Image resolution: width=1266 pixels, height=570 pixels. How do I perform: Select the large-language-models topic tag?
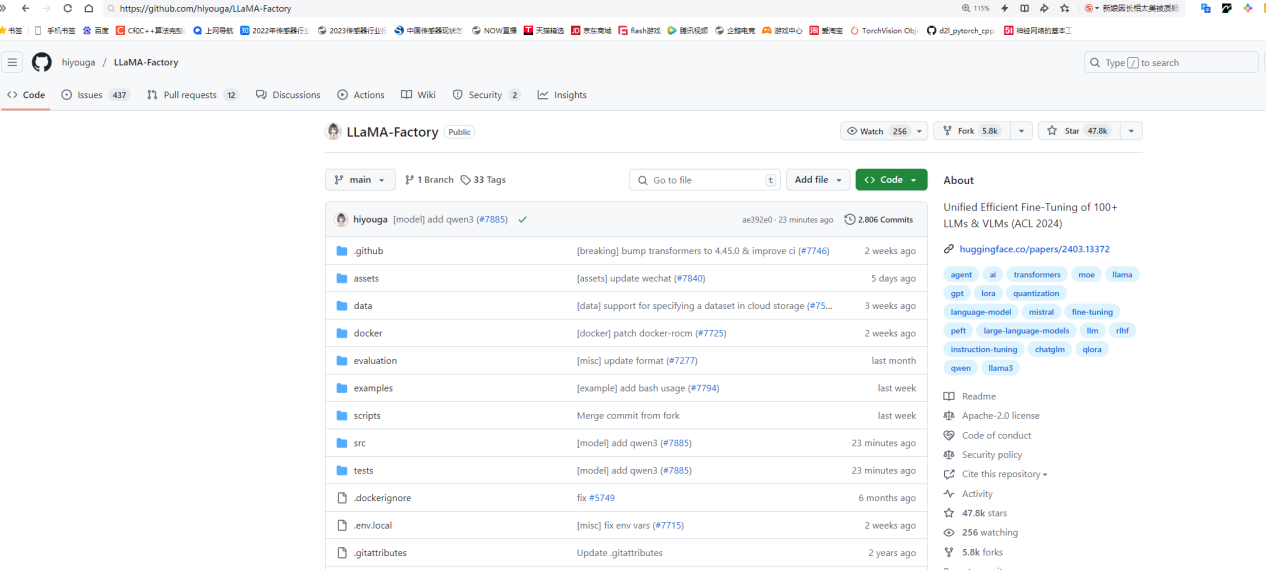1026,330
